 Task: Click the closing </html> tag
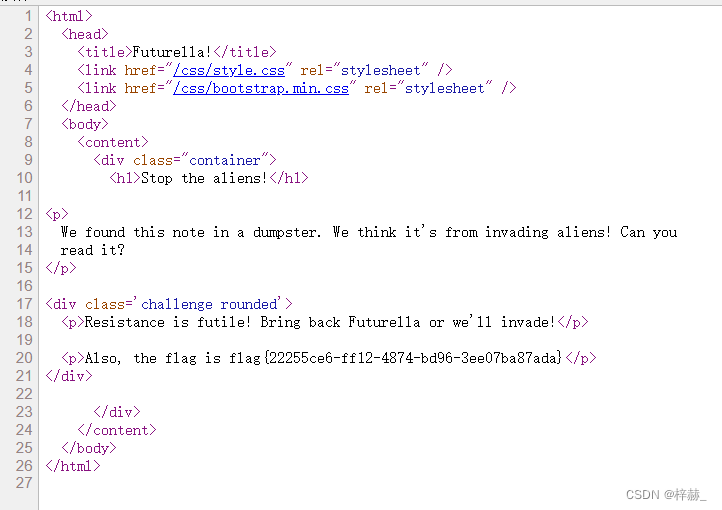[73, 466]
